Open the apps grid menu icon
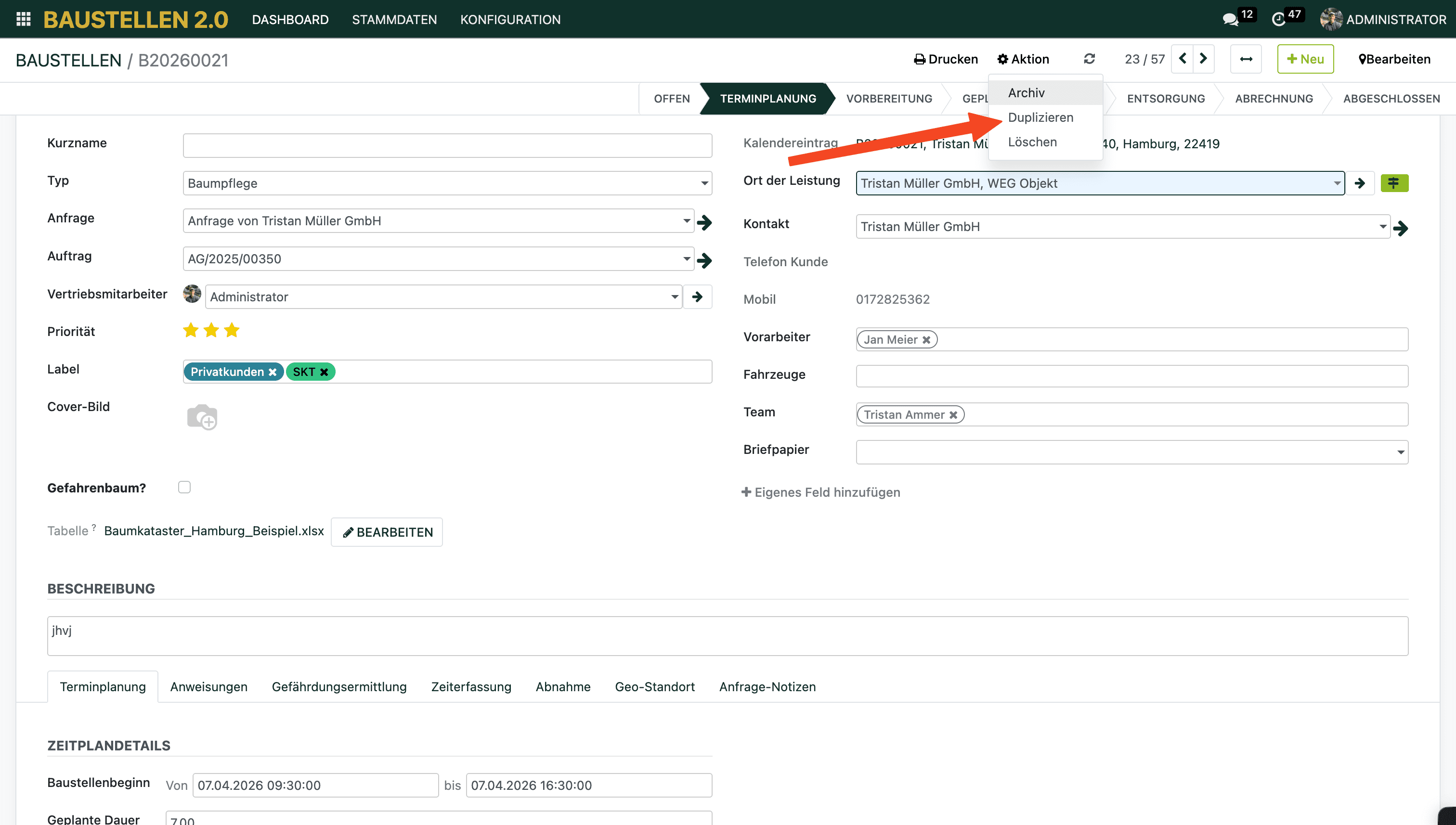Image resolution: width=1456 pixels, height=825 pixels. pos(23,19)
